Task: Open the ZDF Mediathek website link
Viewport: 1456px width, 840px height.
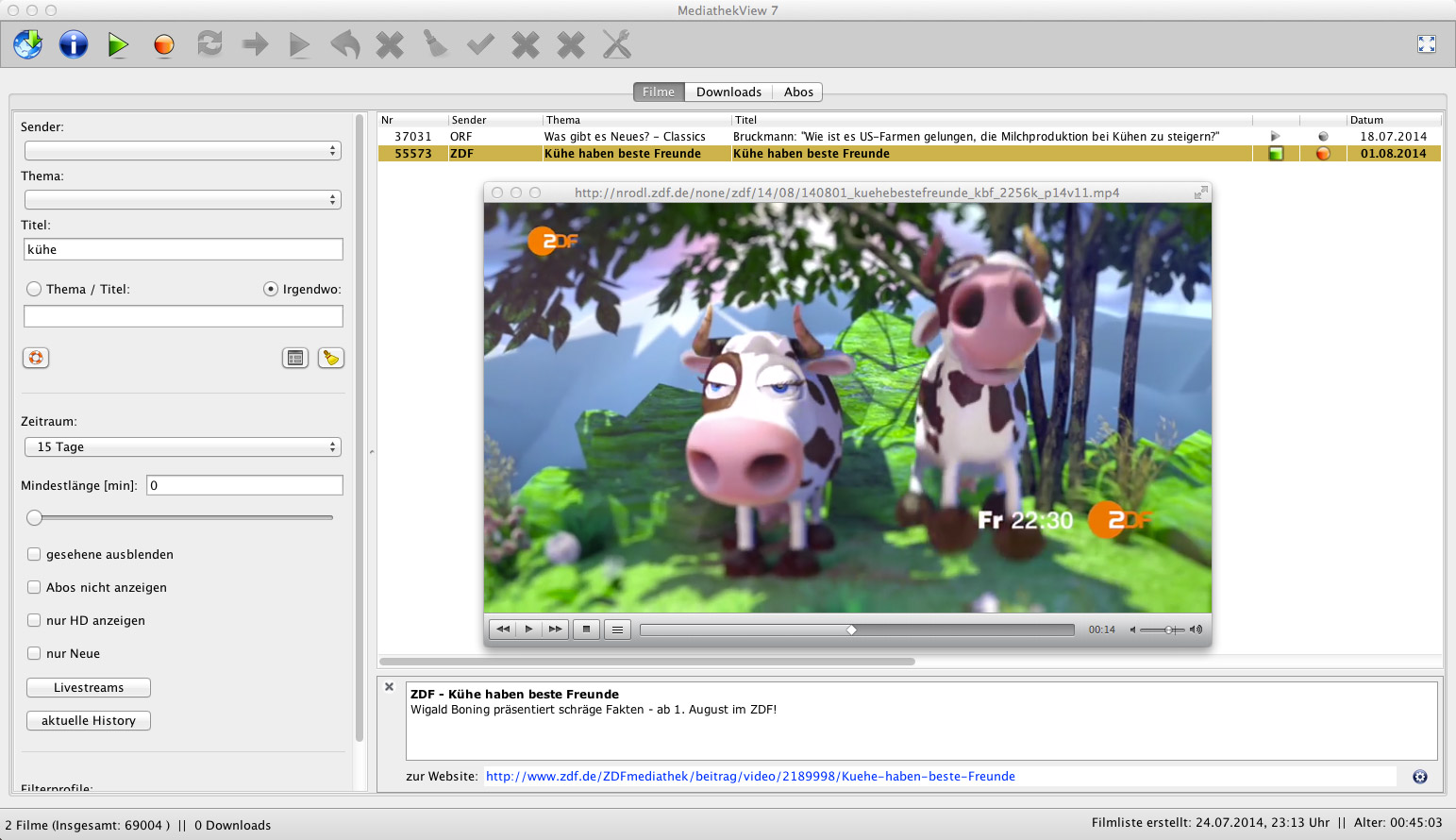Action: click(750, 777)
